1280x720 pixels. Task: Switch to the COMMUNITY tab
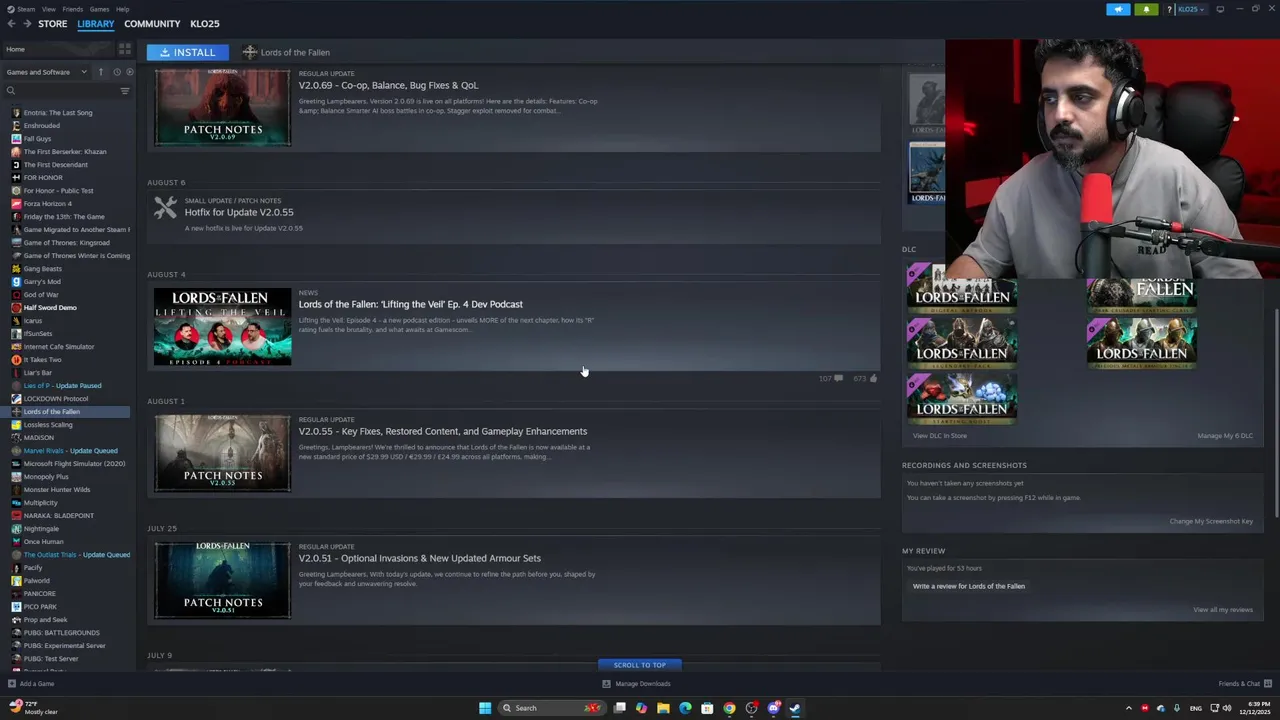[x=152, y=24]
